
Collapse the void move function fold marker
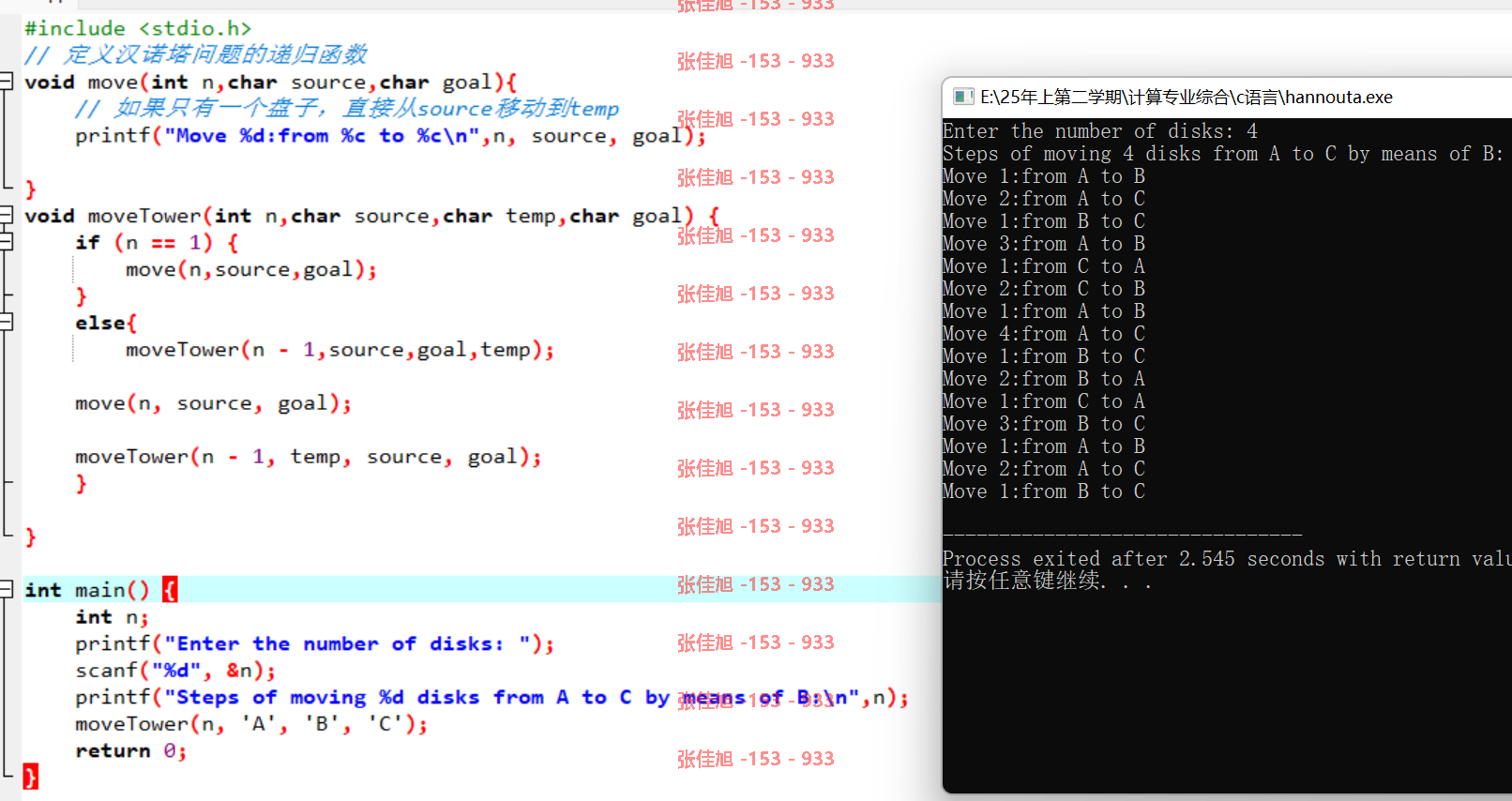(x=6, y=82)
